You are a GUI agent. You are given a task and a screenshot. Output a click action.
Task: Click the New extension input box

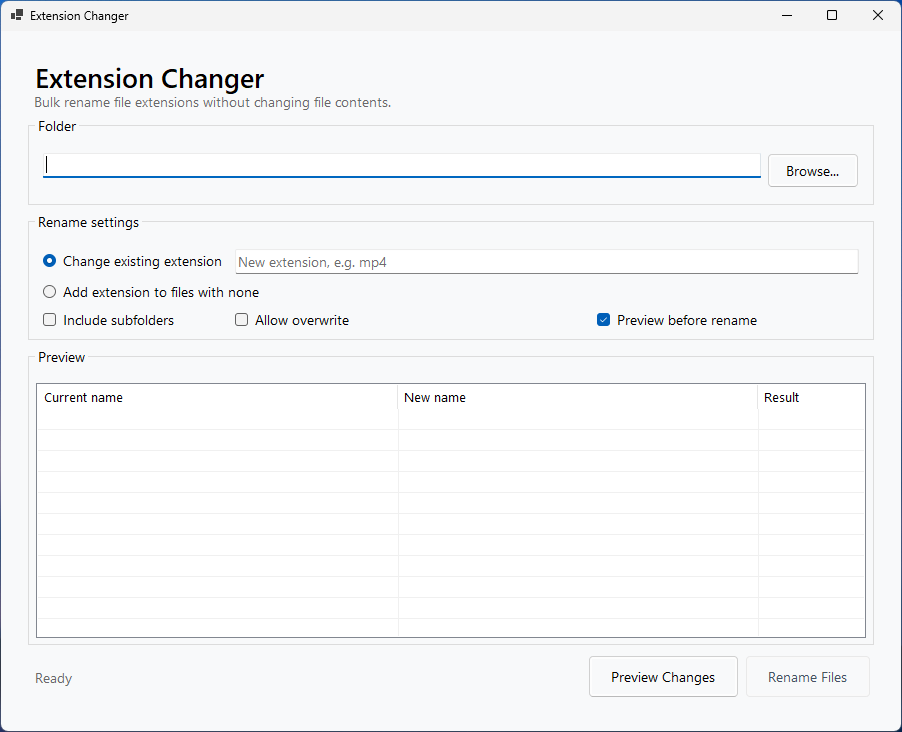coord(546,262)
